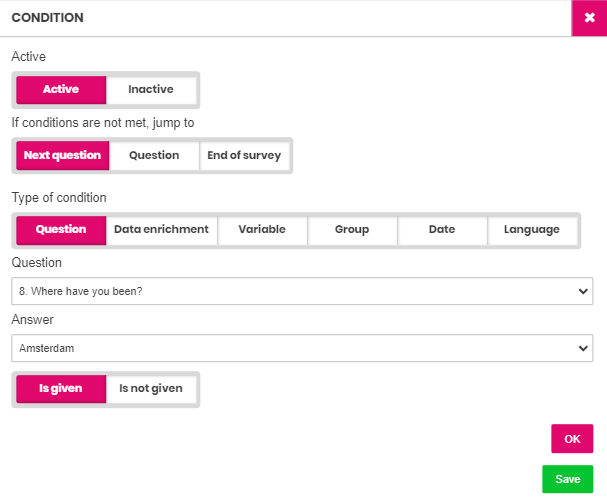Select Question as jump destination
This screenshot has width=607, height=503.
[154, 155]
